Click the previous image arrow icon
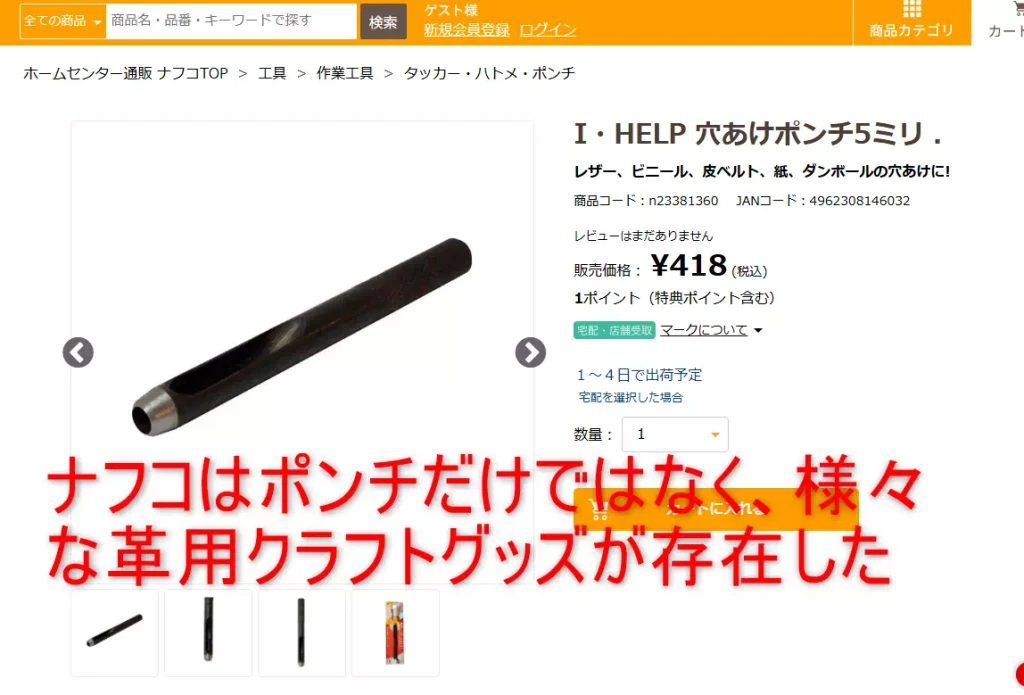This screenshot has height=695, width=1024. point(78,353)
